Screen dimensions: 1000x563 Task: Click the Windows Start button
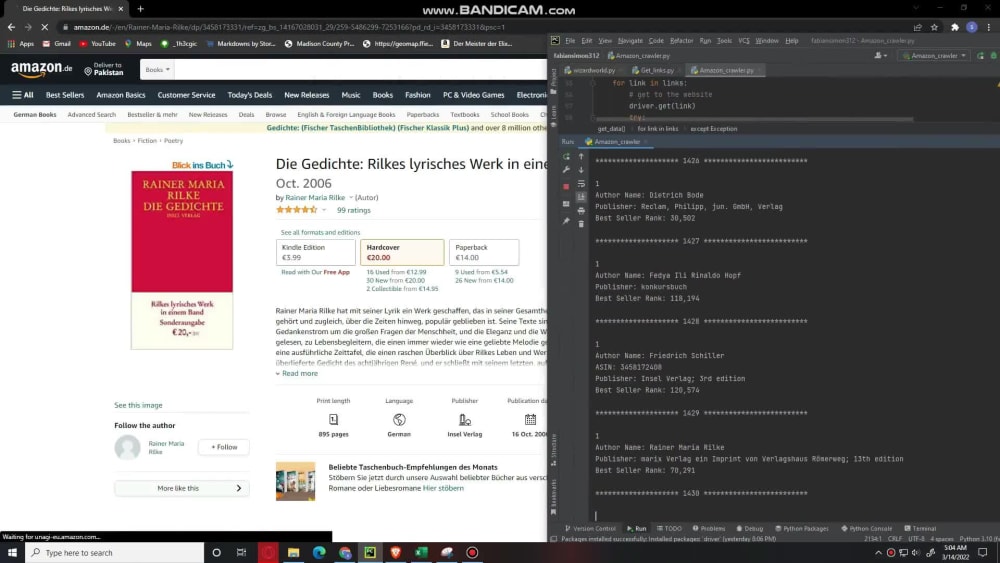pos(12,552)
